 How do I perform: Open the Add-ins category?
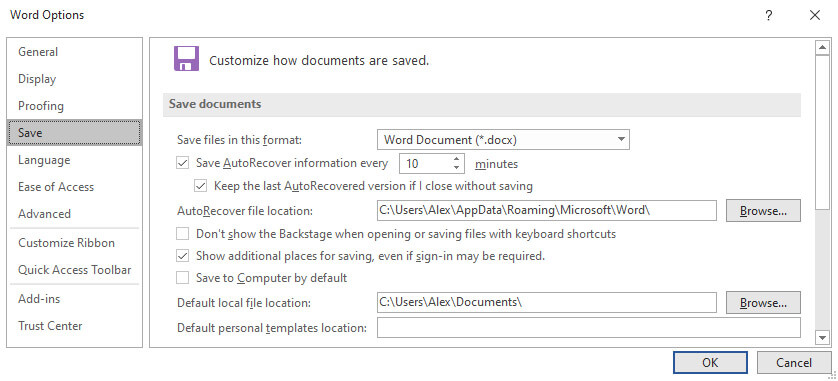click(74, 299)
